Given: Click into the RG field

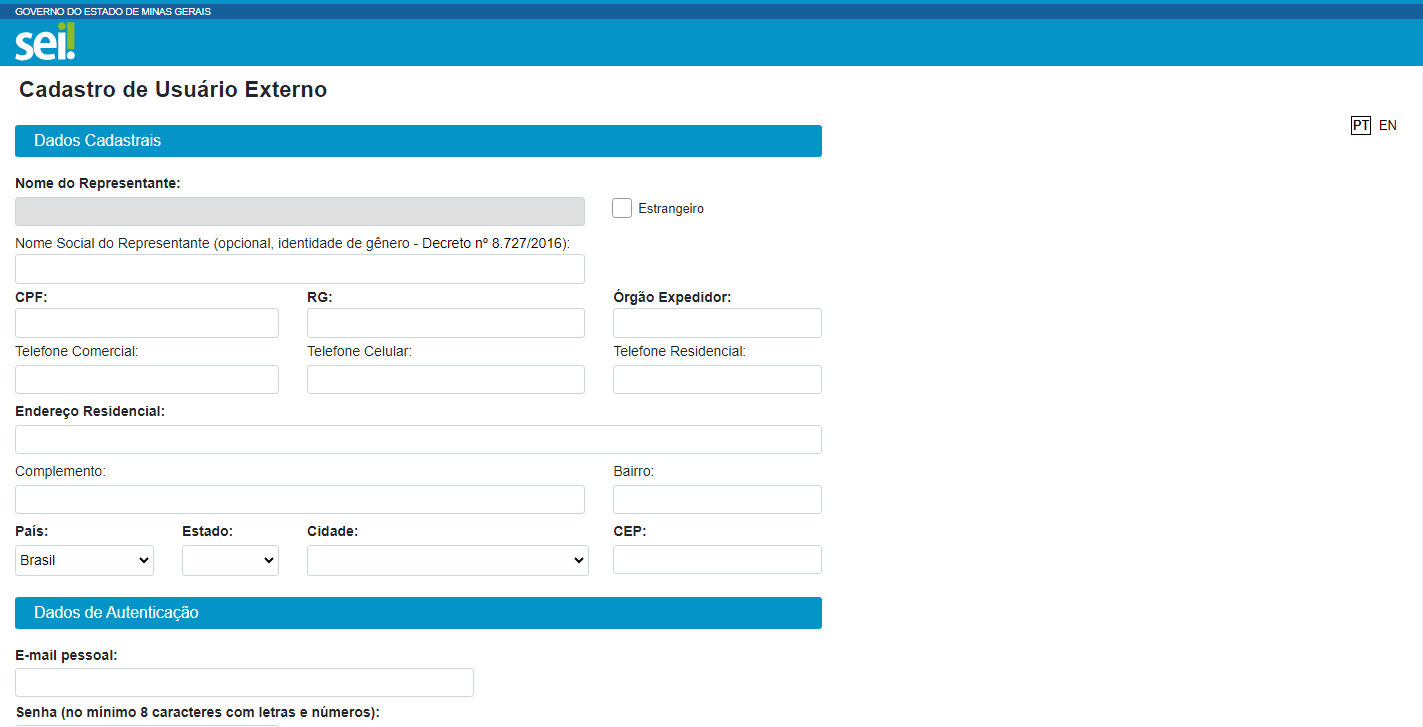Looking at the screenshot, I should pos(445,323).
